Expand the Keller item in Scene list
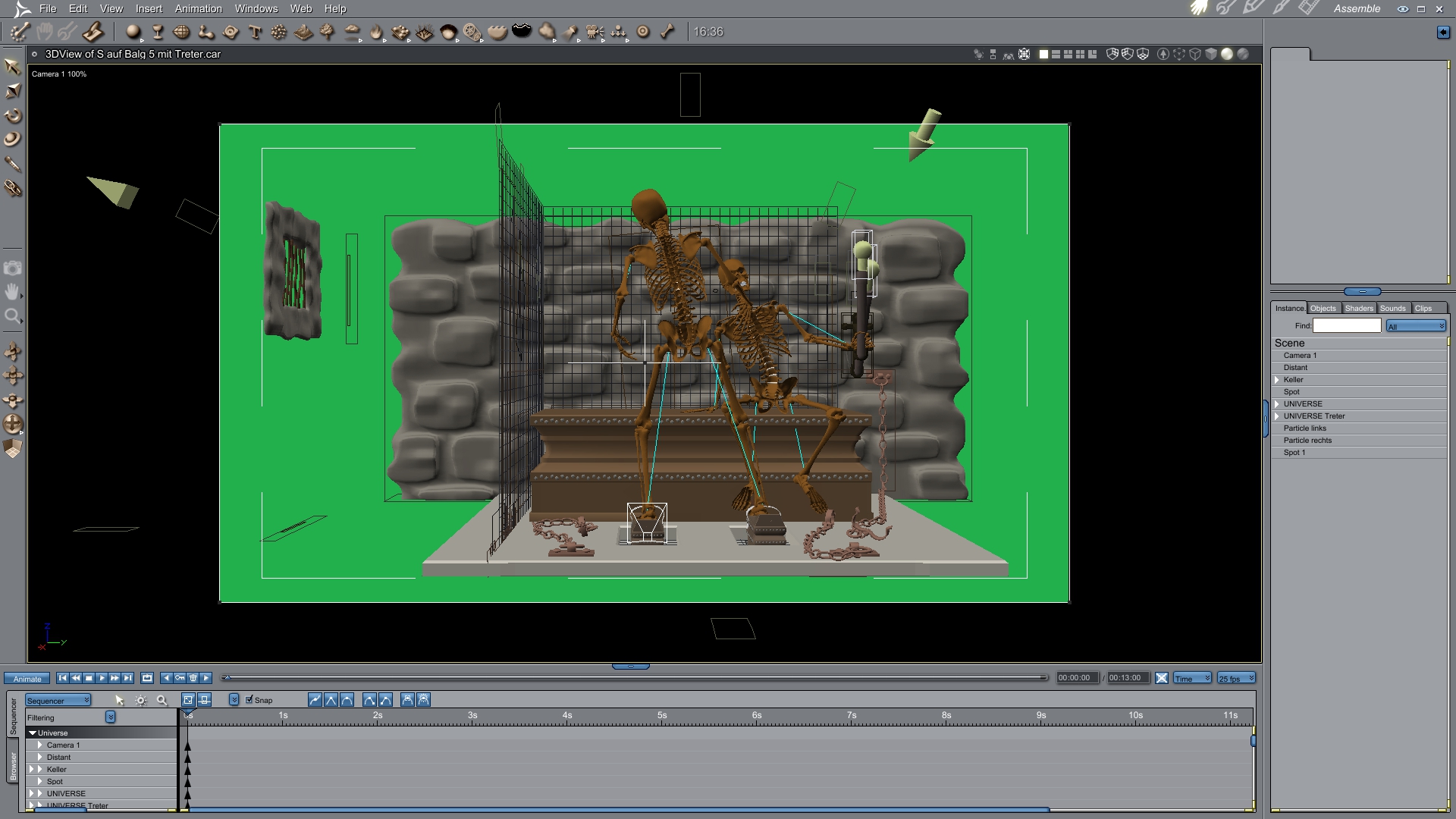Viewport: 1456px width, 819px height. point(1277,380)
